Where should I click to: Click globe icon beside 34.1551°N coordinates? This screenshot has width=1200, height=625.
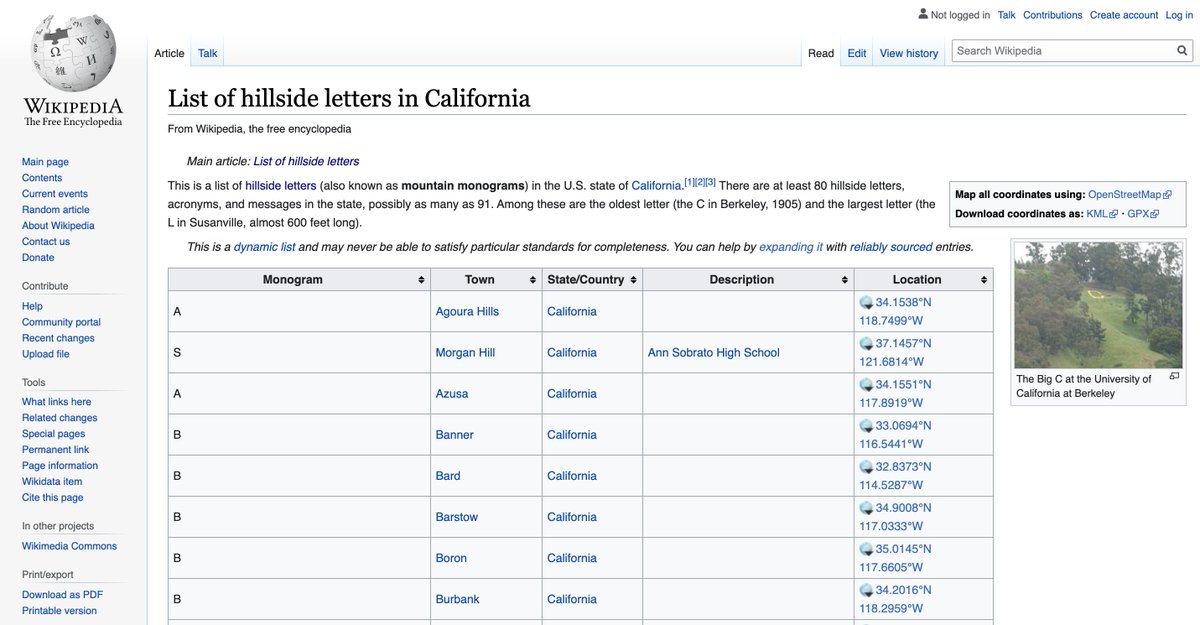(866, 384)
